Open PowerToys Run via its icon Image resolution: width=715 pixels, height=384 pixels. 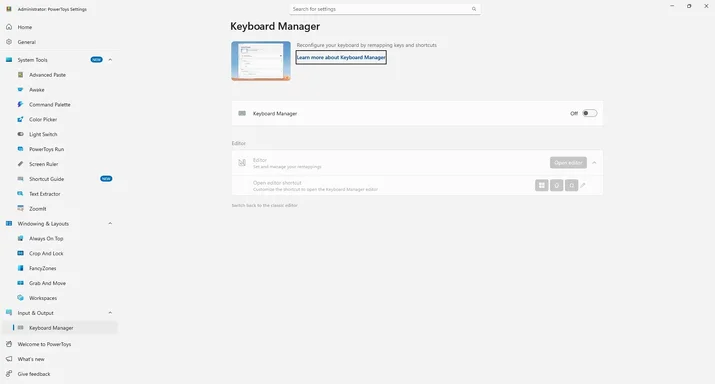pos(21,149)
